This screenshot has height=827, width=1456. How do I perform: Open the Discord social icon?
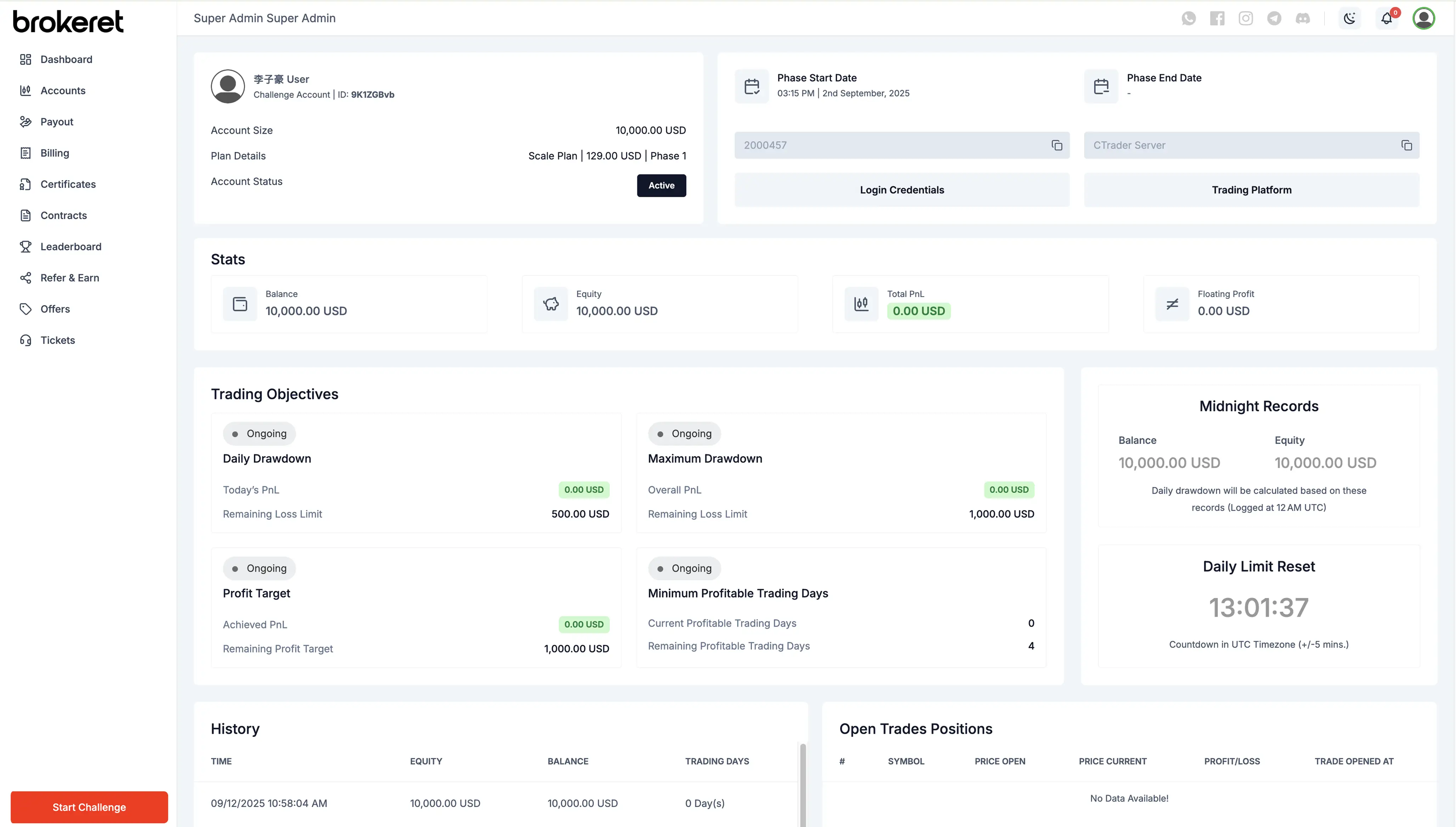(1303, 18)
